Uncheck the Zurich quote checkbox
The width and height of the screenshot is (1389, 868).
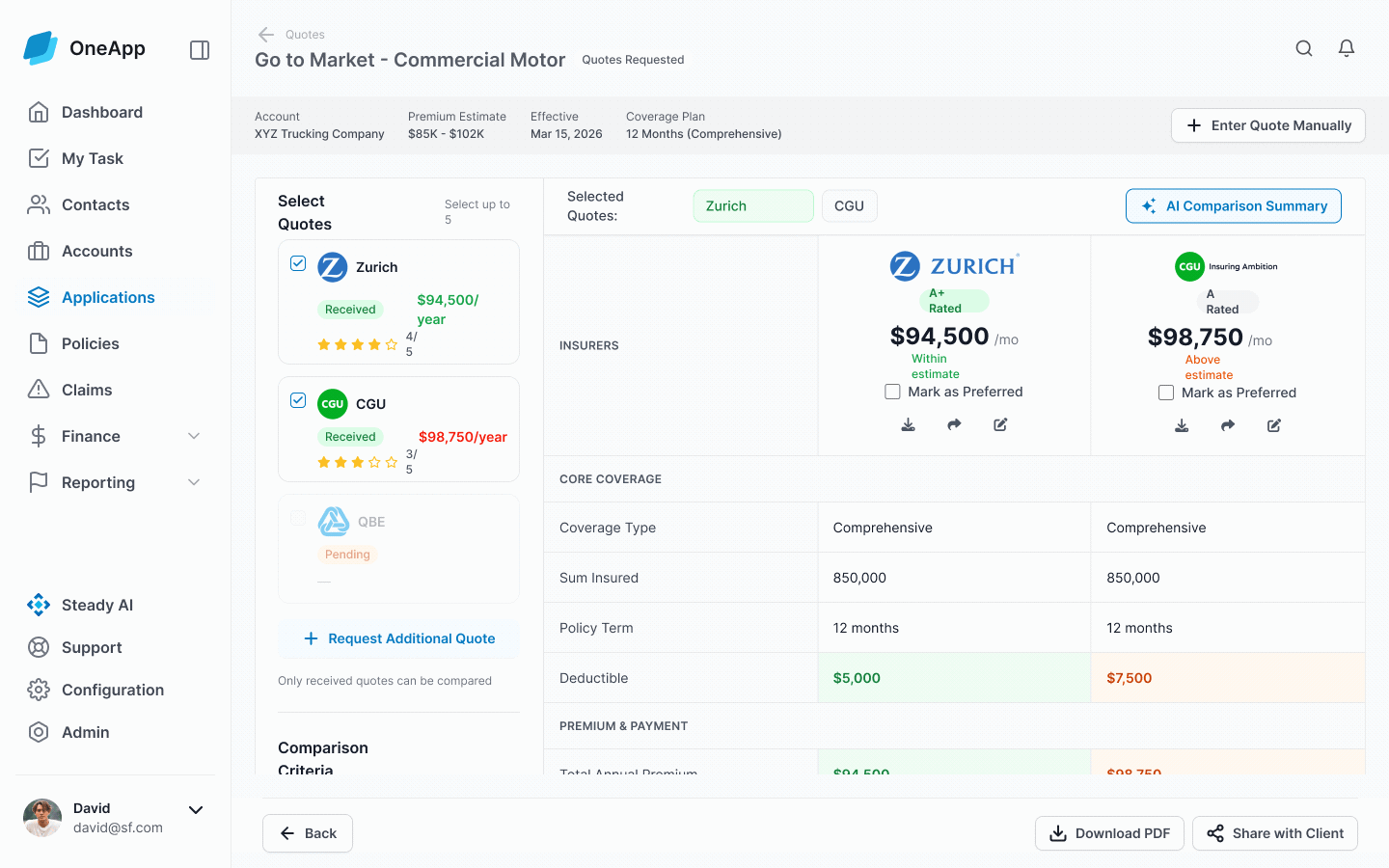pyautogui.click(x=298, y=263)
